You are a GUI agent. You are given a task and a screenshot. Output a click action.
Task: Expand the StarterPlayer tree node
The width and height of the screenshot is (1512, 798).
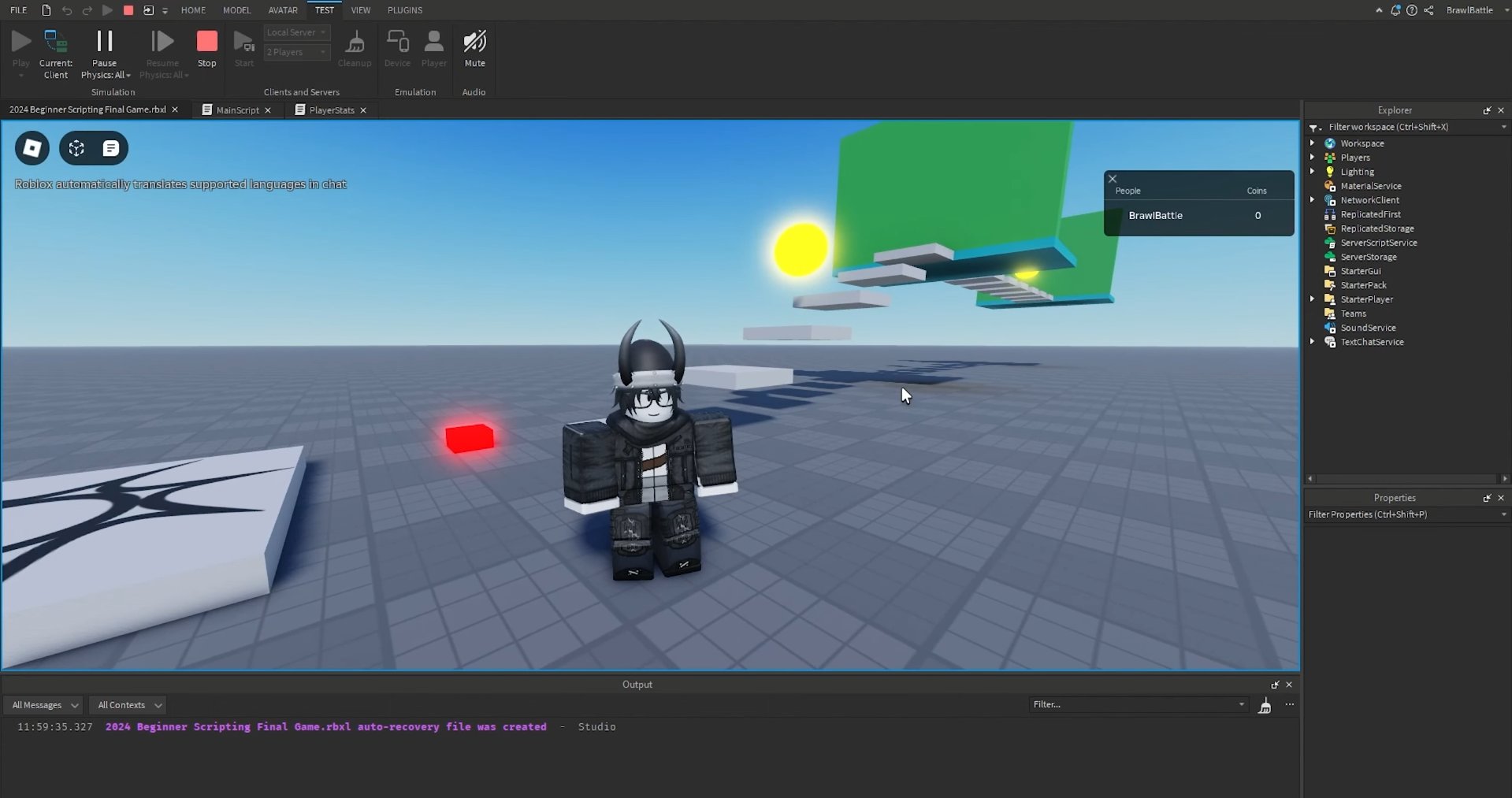tap(1313, 299)
